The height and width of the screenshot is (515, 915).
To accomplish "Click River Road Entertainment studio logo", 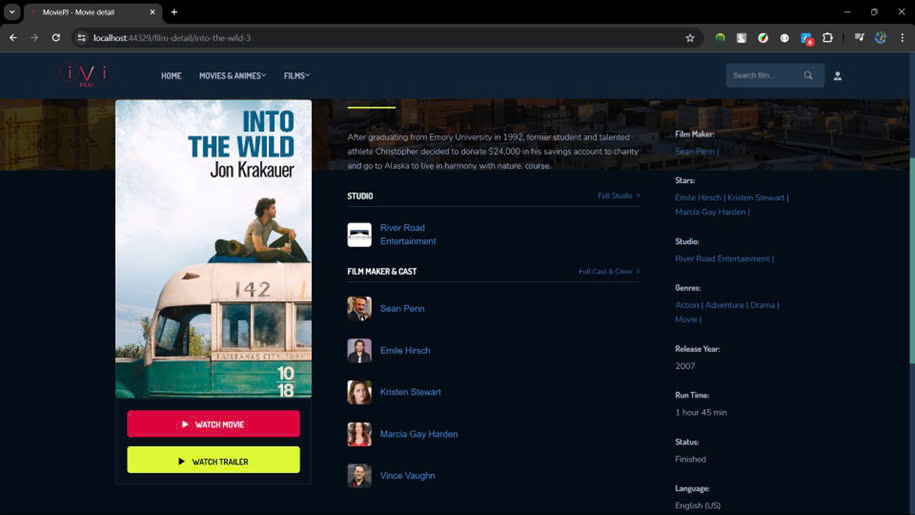I will tap(359, 234).
